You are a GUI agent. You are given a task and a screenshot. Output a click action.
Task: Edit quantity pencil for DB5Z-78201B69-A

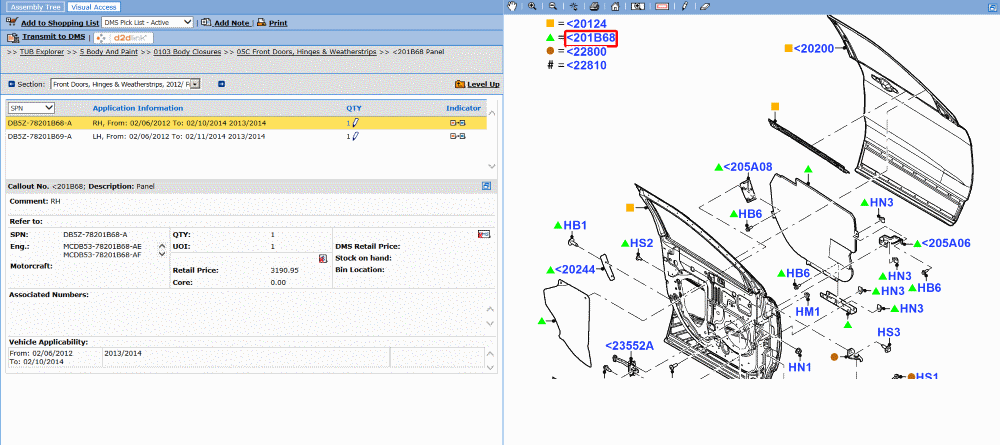click(356, 136)
